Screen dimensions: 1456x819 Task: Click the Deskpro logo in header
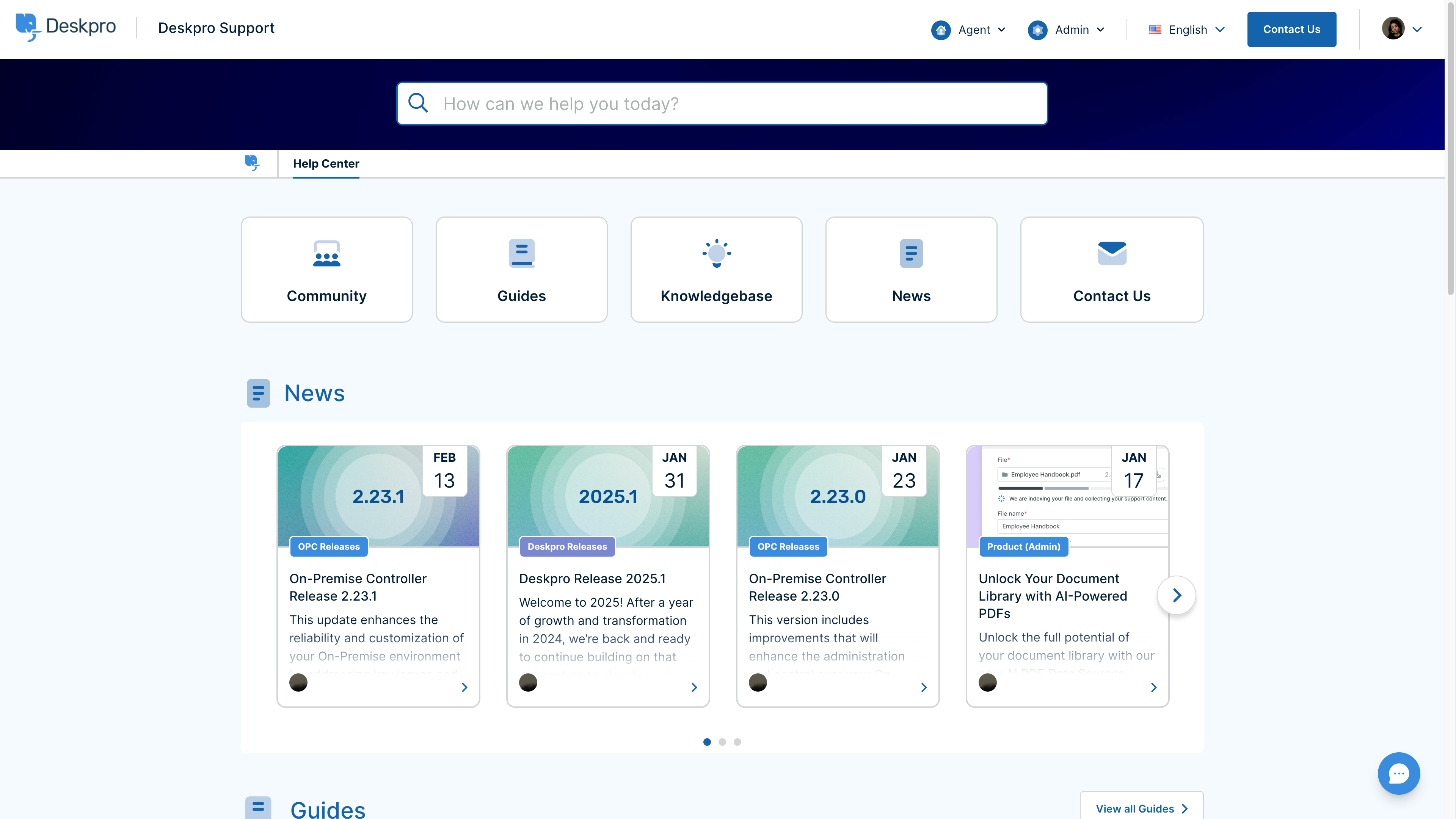point(66,27)
